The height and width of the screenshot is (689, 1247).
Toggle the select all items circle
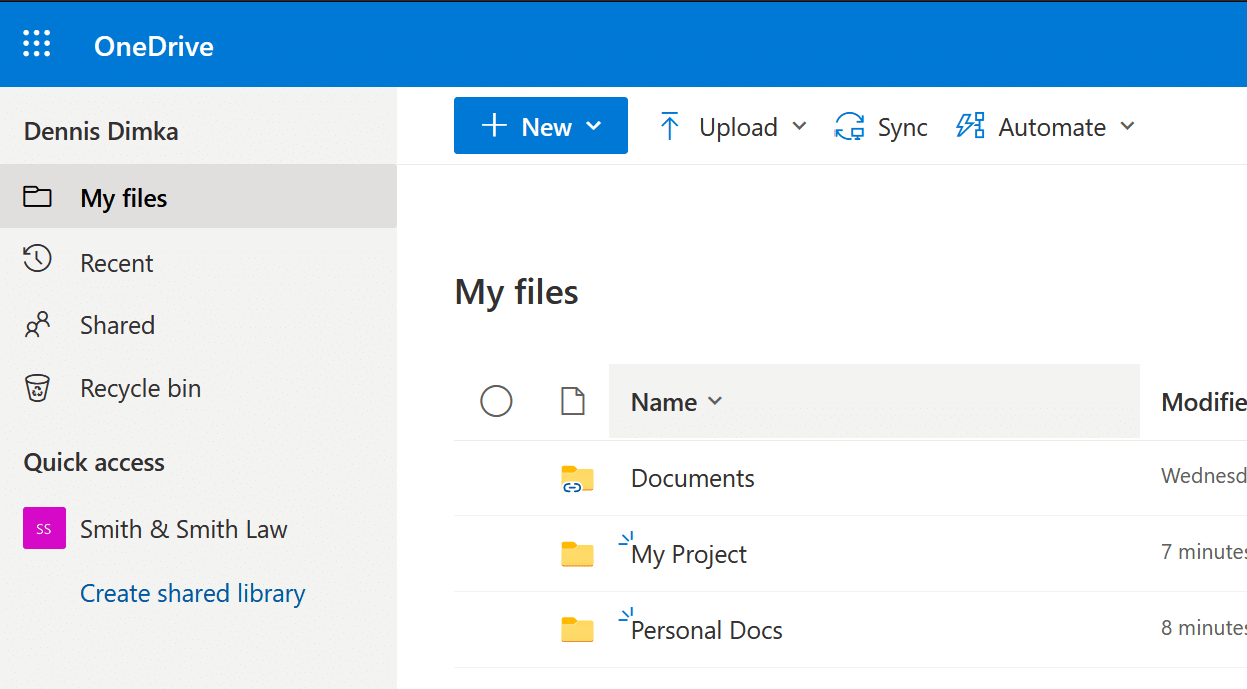point(496,401)
